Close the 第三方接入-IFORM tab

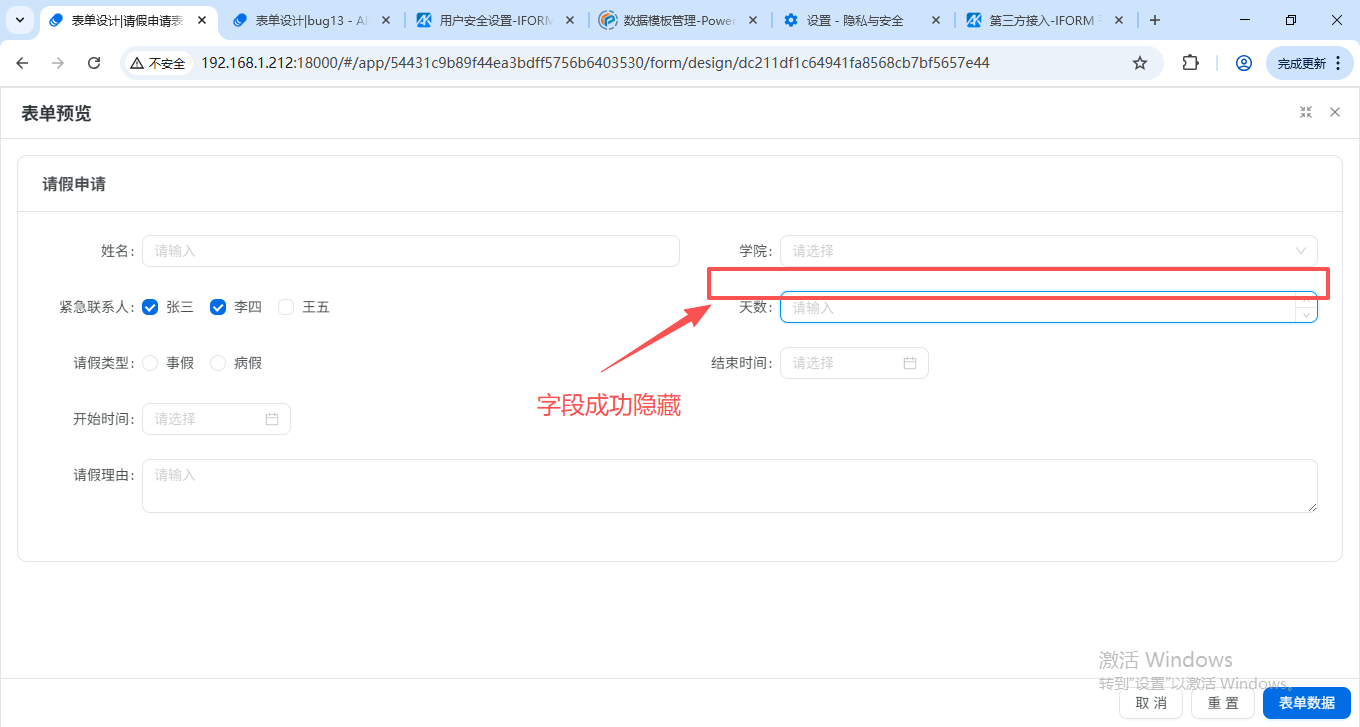[1119, 20]
